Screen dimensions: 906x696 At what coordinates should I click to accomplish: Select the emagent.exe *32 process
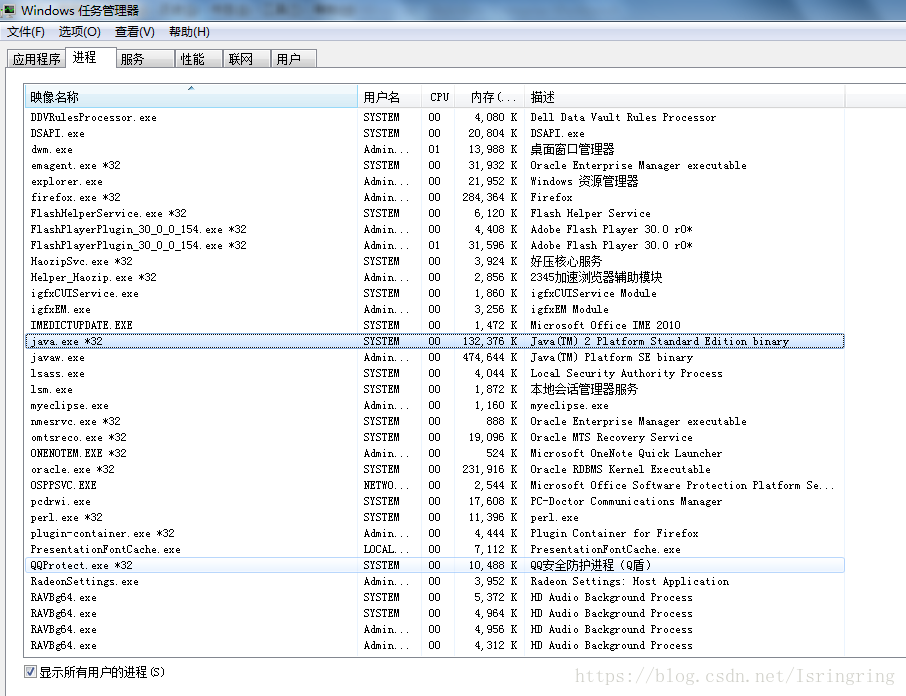(x=435, y=165)
